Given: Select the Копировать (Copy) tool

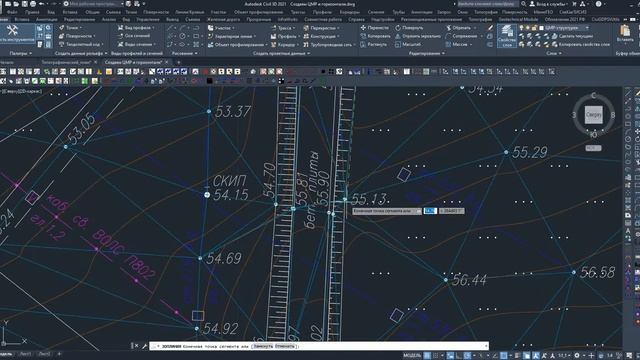Looking at the screenshot, I should [x=375, y=36].
